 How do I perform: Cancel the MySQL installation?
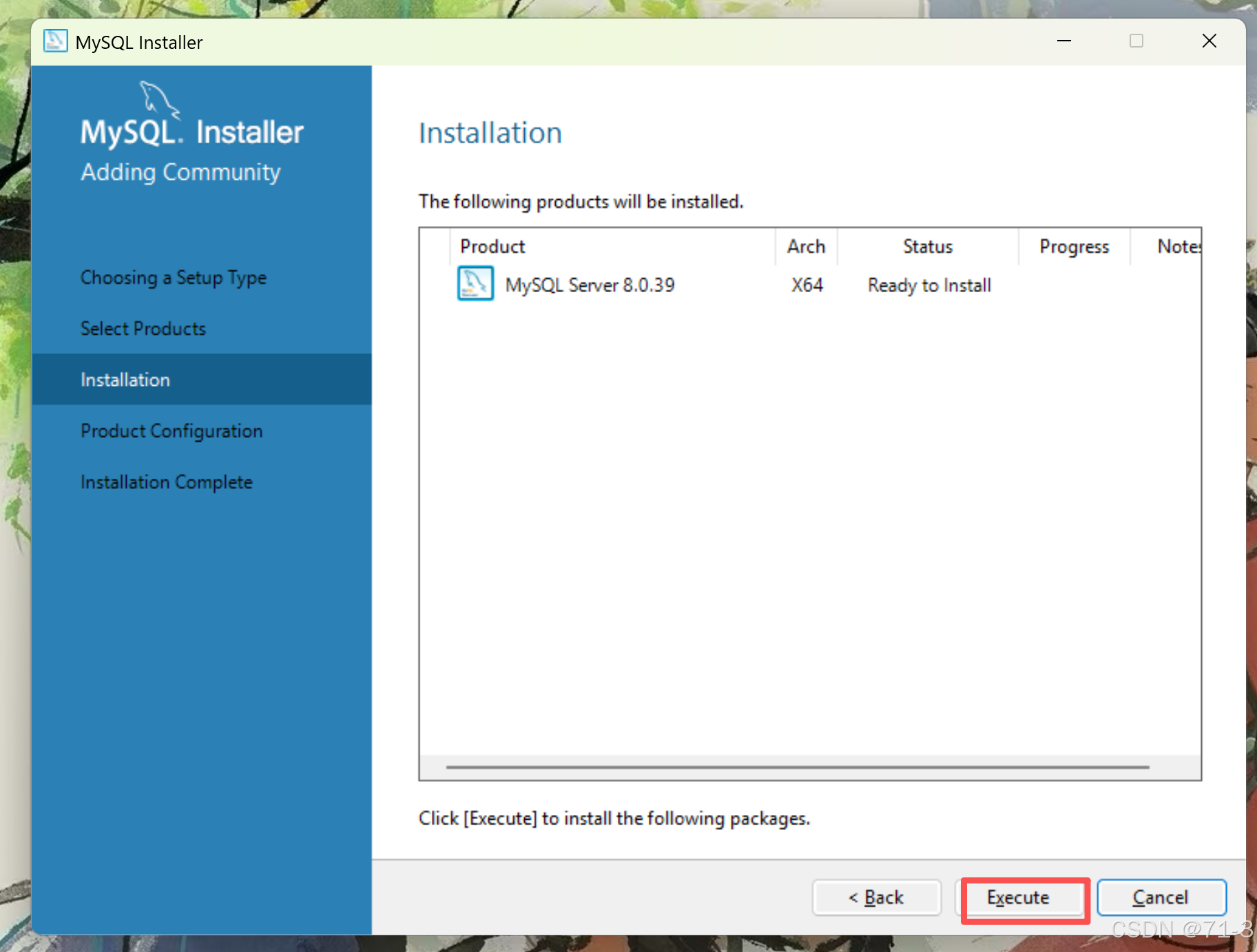tap(1161, 898)
